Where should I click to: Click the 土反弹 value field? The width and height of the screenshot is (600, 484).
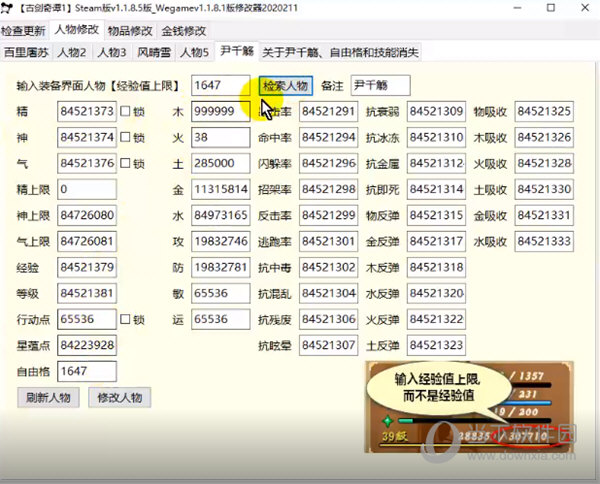click(437, 345)
